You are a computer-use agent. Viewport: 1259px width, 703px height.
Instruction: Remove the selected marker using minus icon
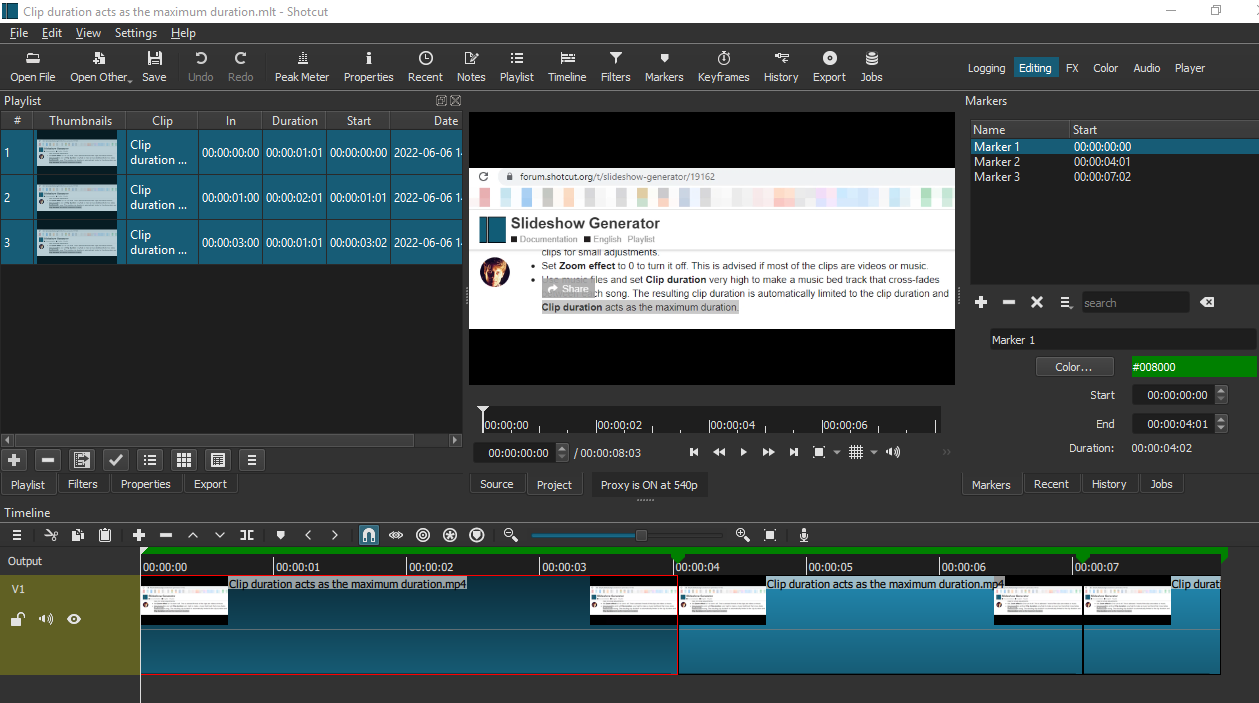click(1008, 301)
